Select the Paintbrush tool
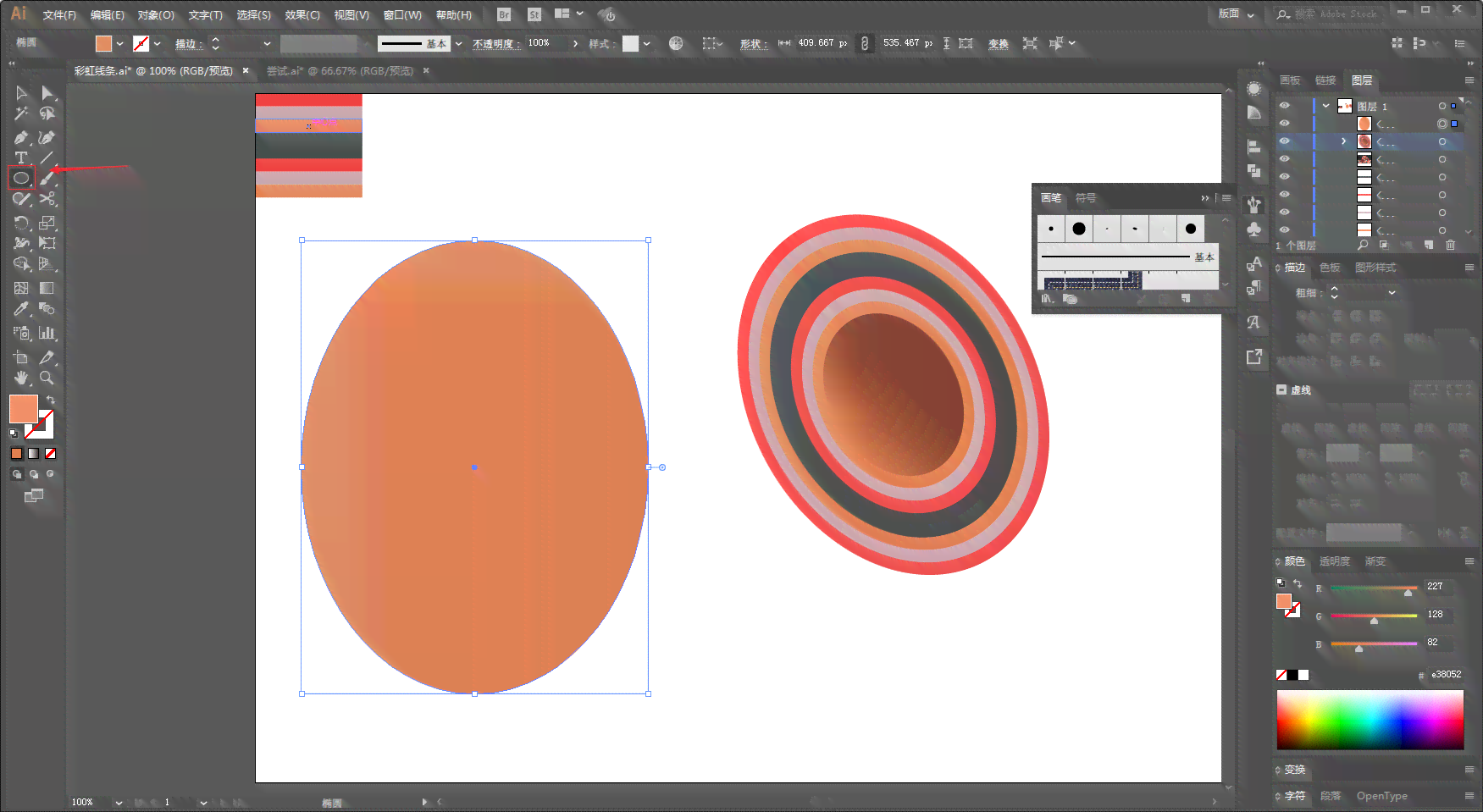The width and height of the screenshot is (1483, 812). coord(47,178)
